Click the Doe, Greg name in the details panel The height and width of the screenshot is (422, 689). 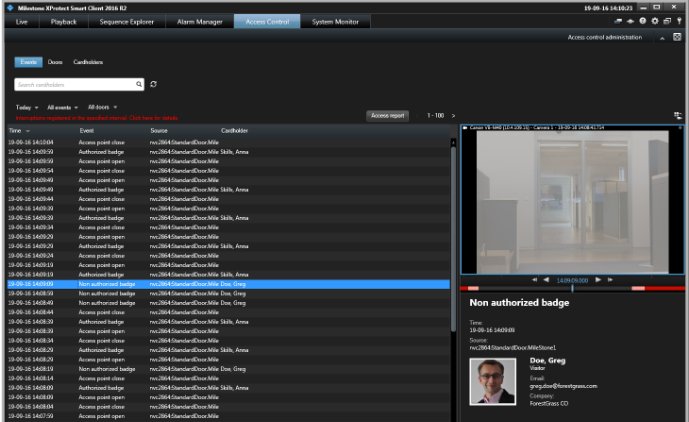tap(548, 360)
